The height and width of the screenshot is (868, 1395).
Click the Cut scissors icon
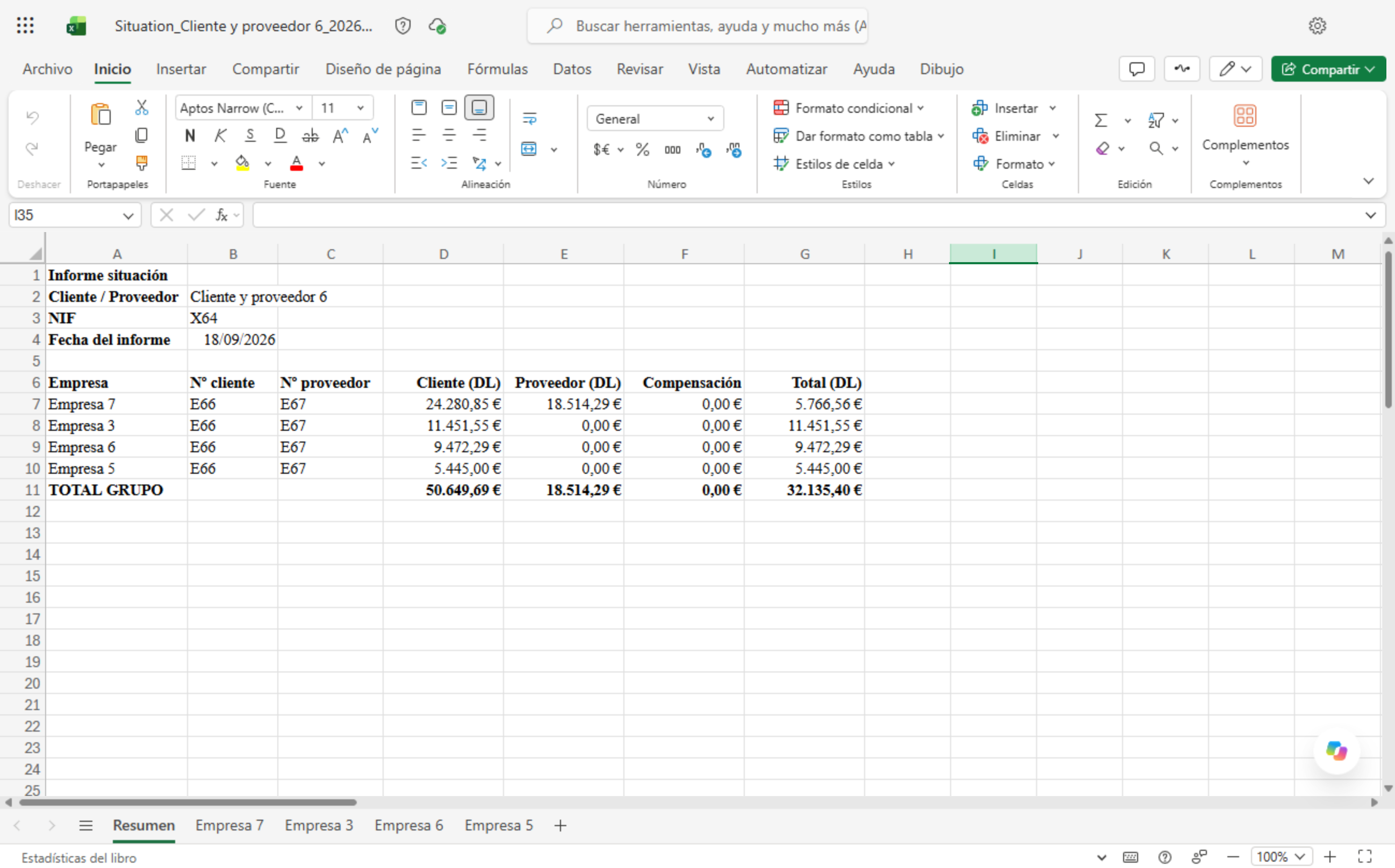(x=141, y=107)
